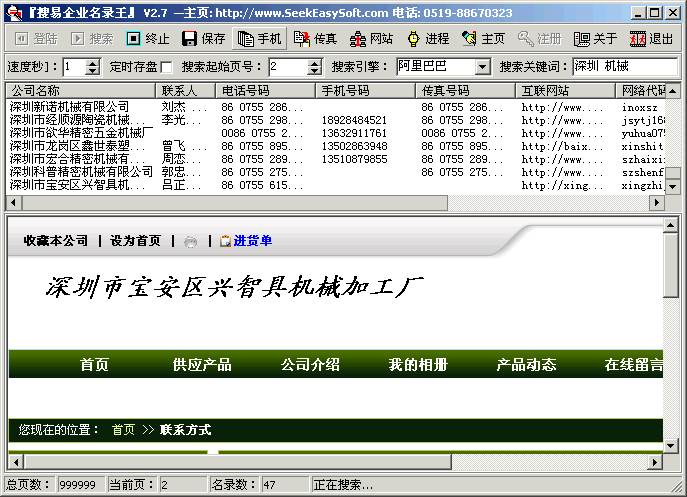Open the 网站 website toolbar icon
The image size is (687, 497).
pos(371,39)
